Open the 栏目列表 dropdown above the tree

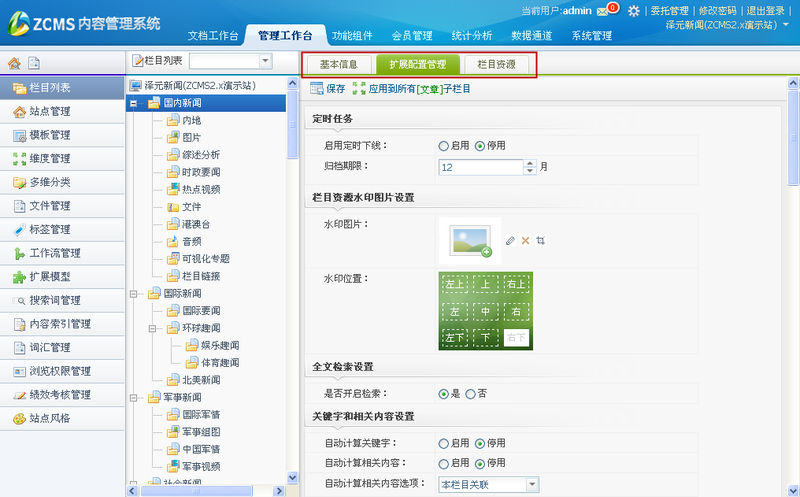point(264,62)
